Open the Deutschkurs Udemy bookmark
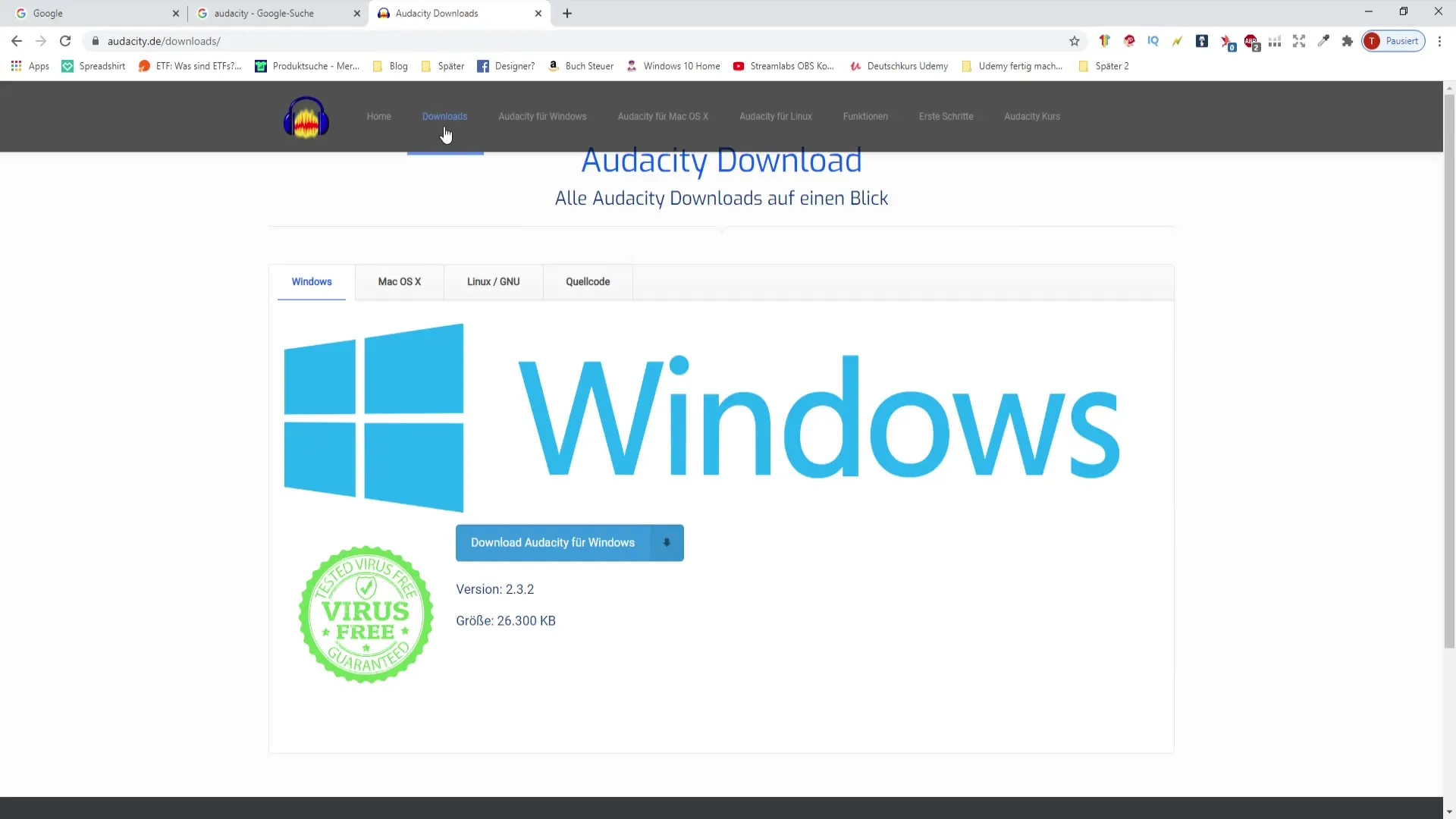This screenshot has height=819, width=1456. (899, 66)
